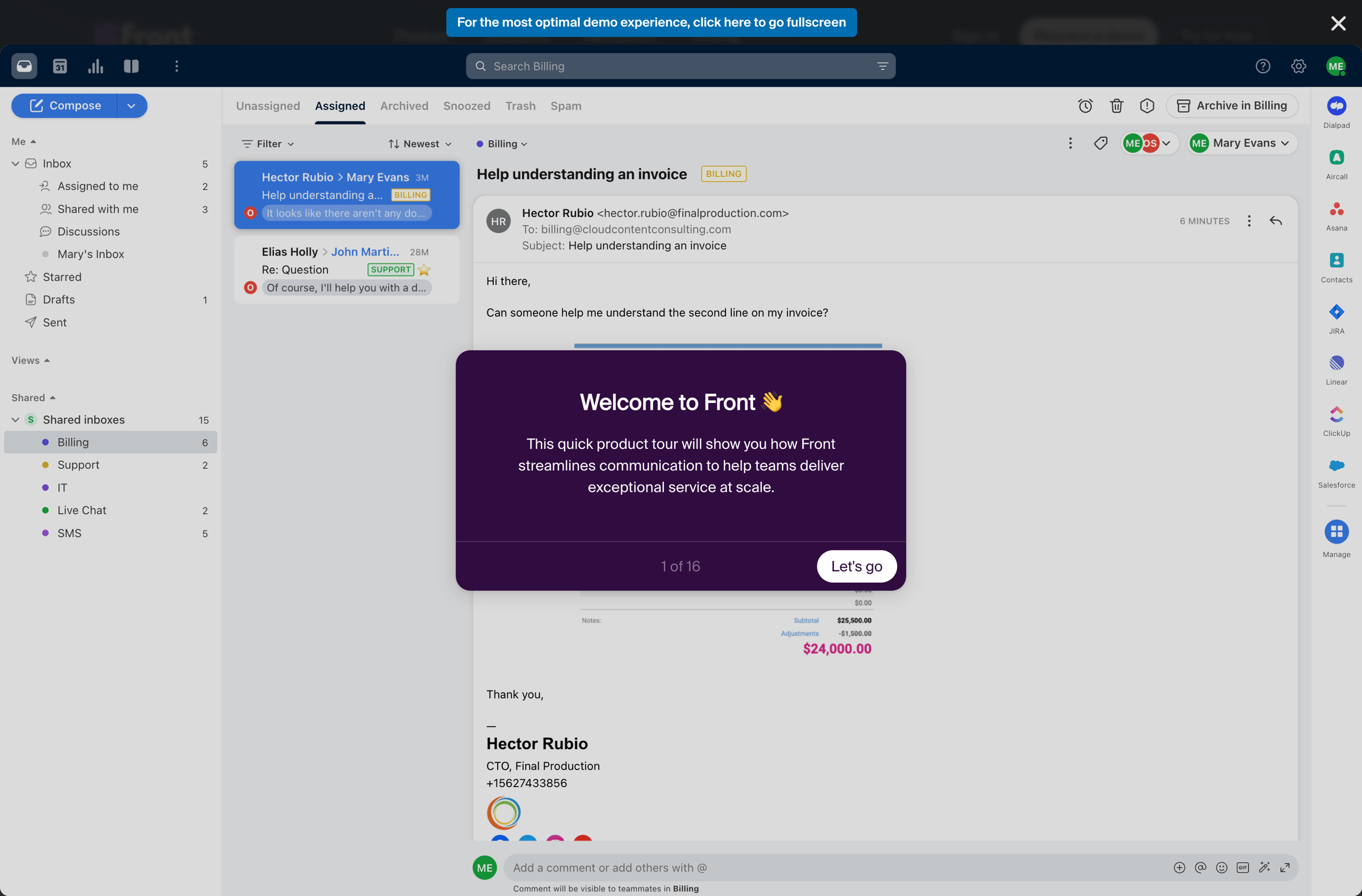Toggle the star on the Re: Question conversation

click(424, 270)
